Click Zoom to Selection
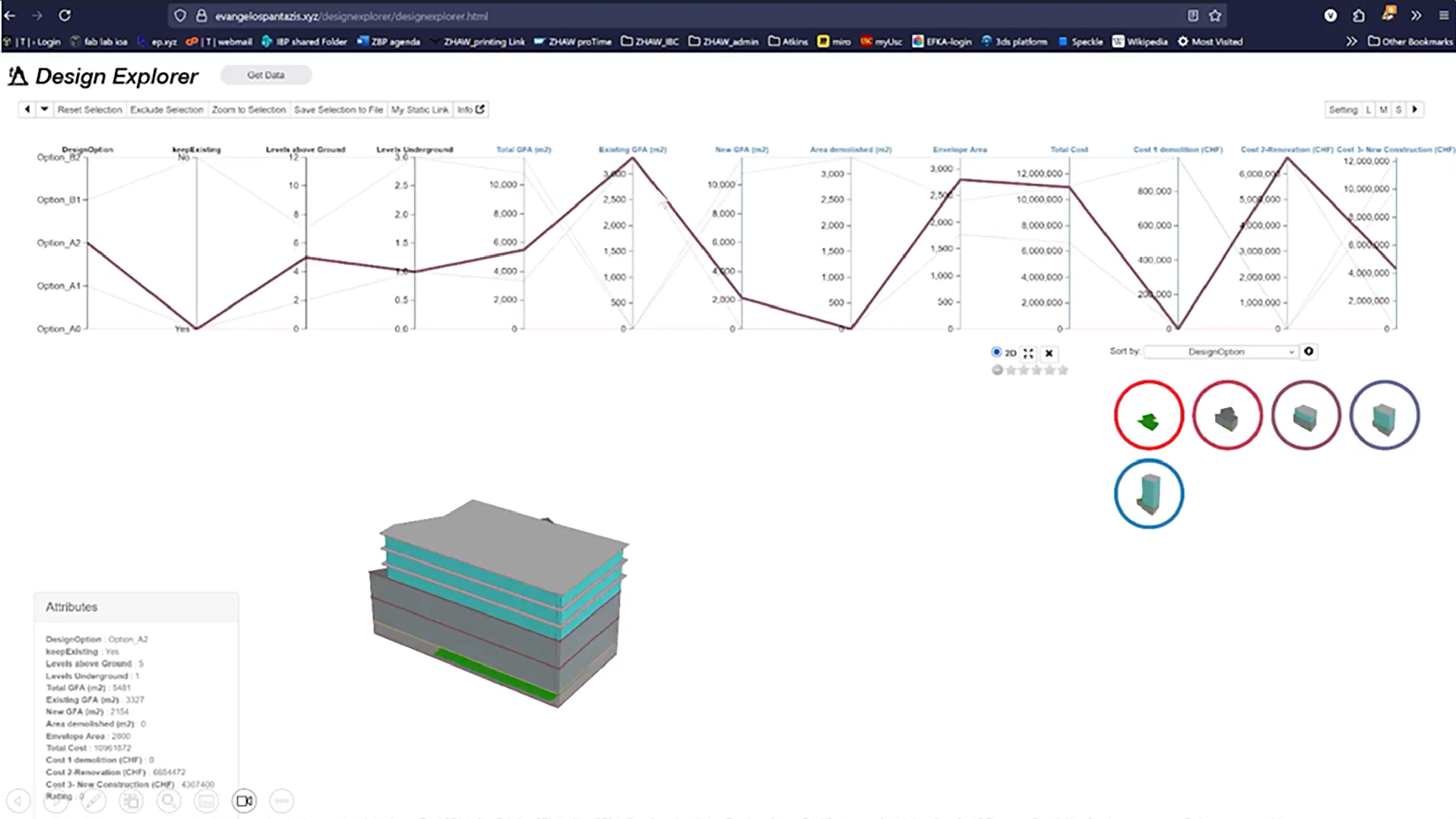This screenshot has height=819, width=1456. 248,109
